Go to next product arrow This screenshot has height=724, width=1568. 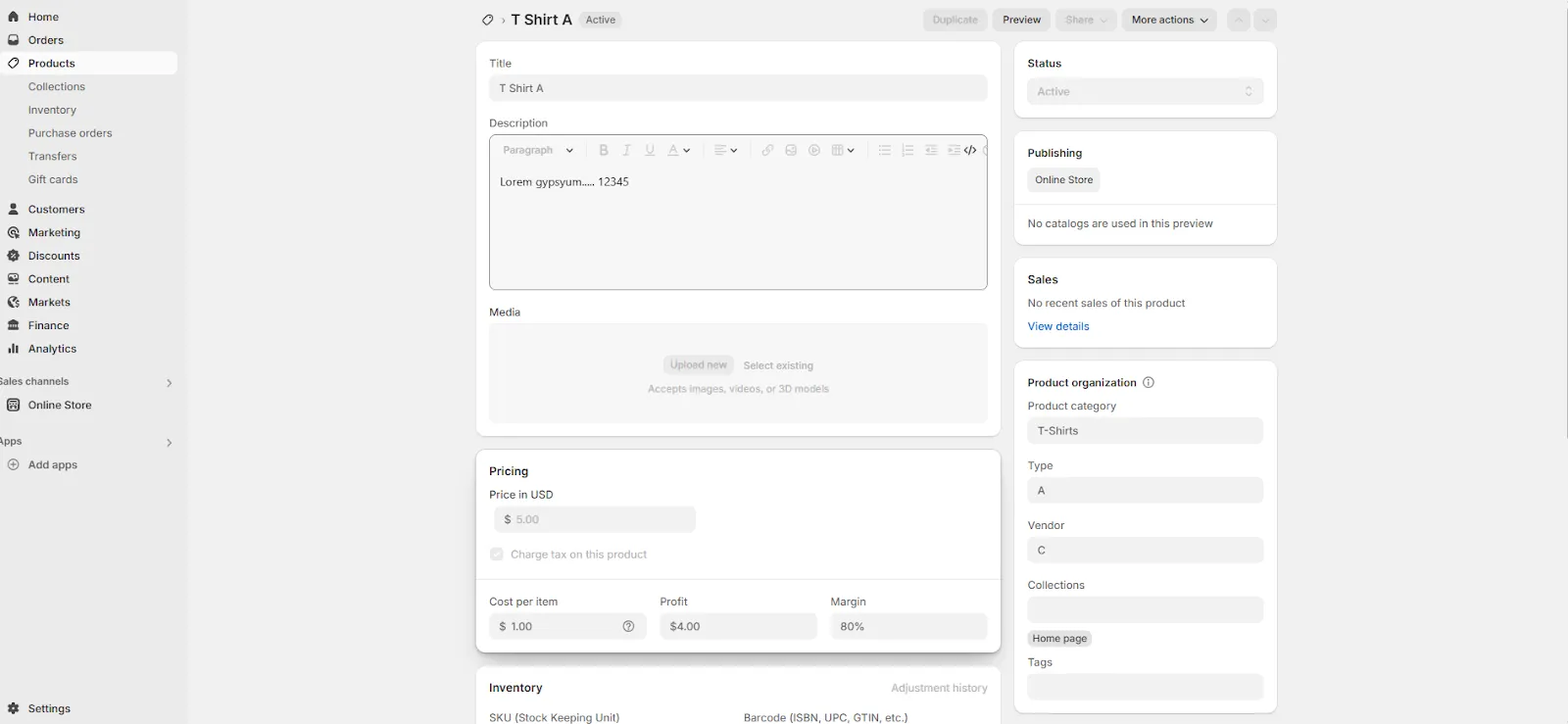click(x=1265, y=20)
